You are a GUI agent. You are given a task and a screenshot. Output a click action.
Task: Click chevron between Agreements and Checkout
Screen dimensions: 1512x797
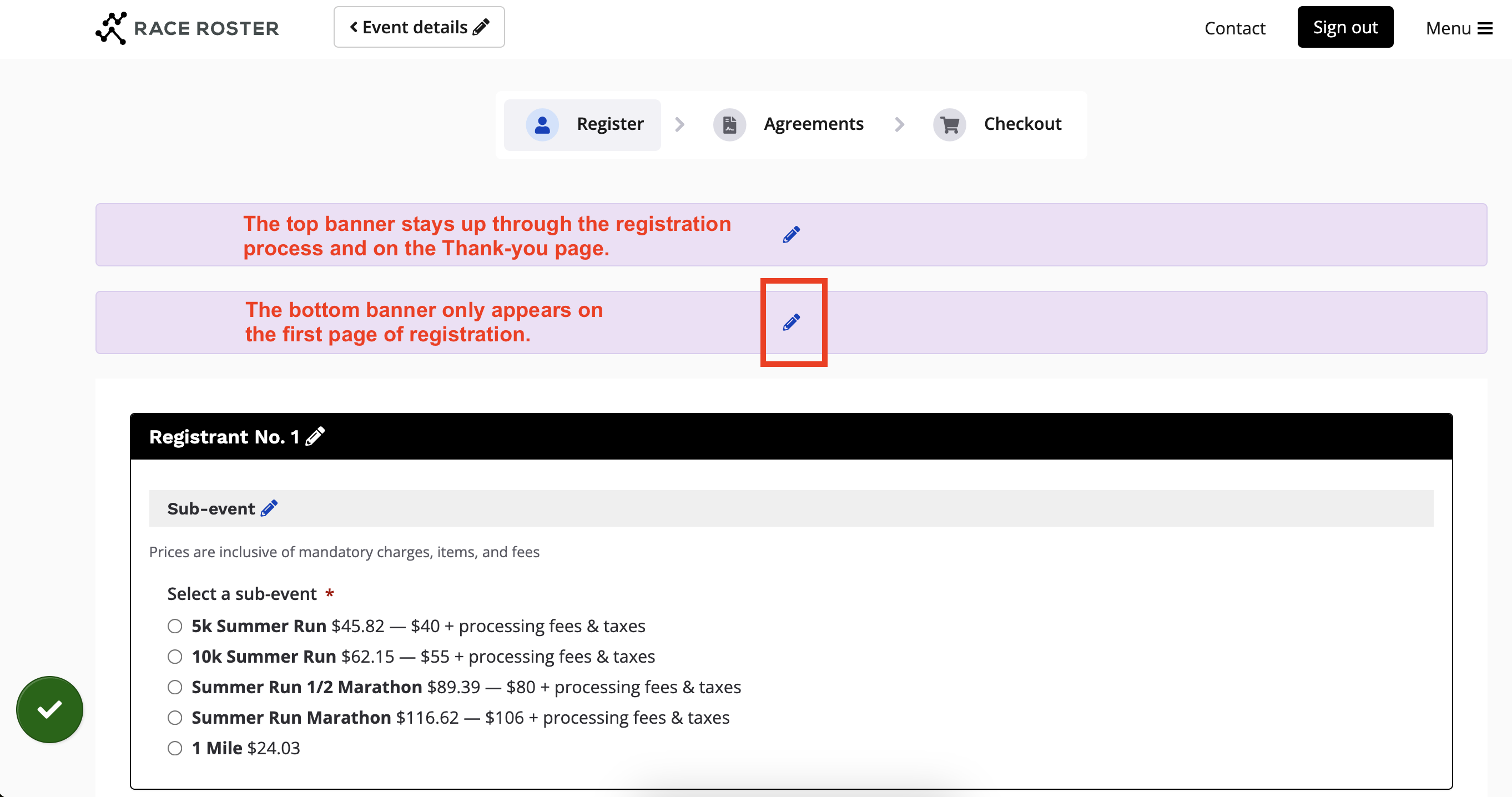[899, 124]
